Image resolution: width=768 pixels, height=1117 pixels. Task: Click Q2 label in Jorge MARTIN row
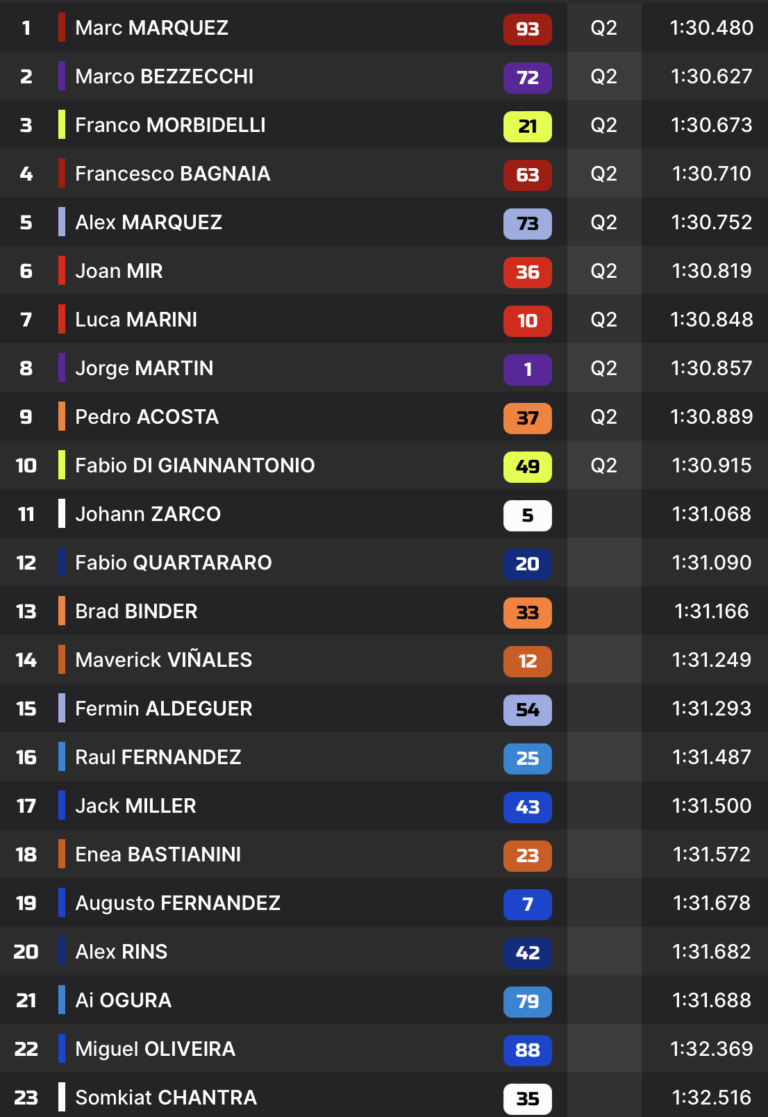(603, 368)
